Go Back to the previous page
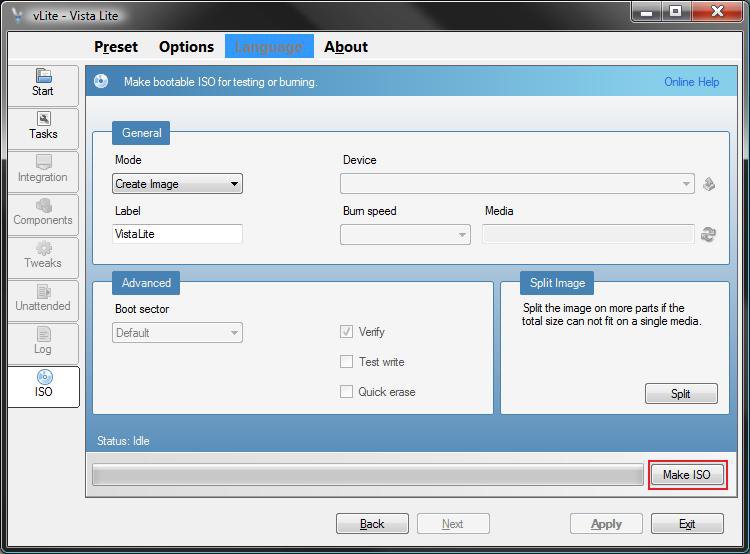The width and height of the screenshot is (750, 554). point(372,524)
